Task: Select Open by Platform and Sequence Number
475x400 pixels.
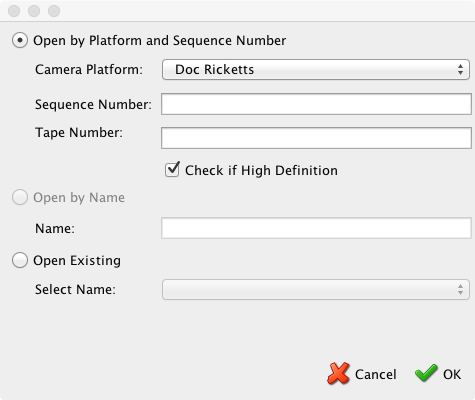Action: [20, 40]
